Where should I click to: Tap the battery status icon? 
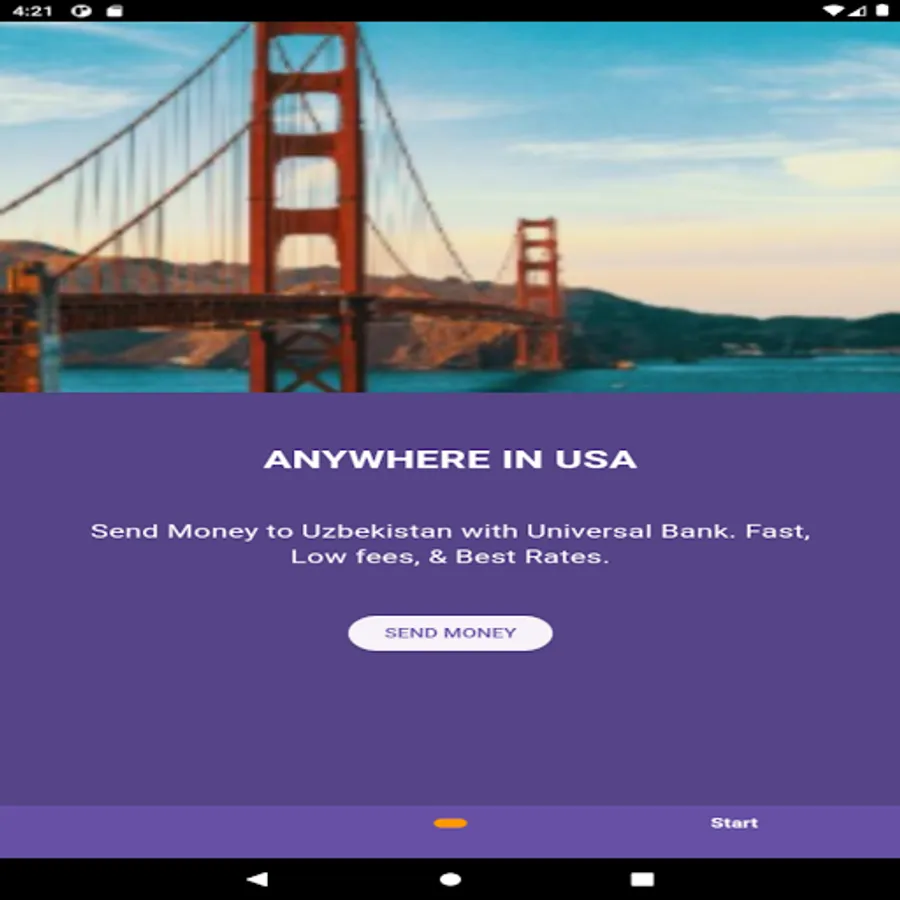click(882, 10)
